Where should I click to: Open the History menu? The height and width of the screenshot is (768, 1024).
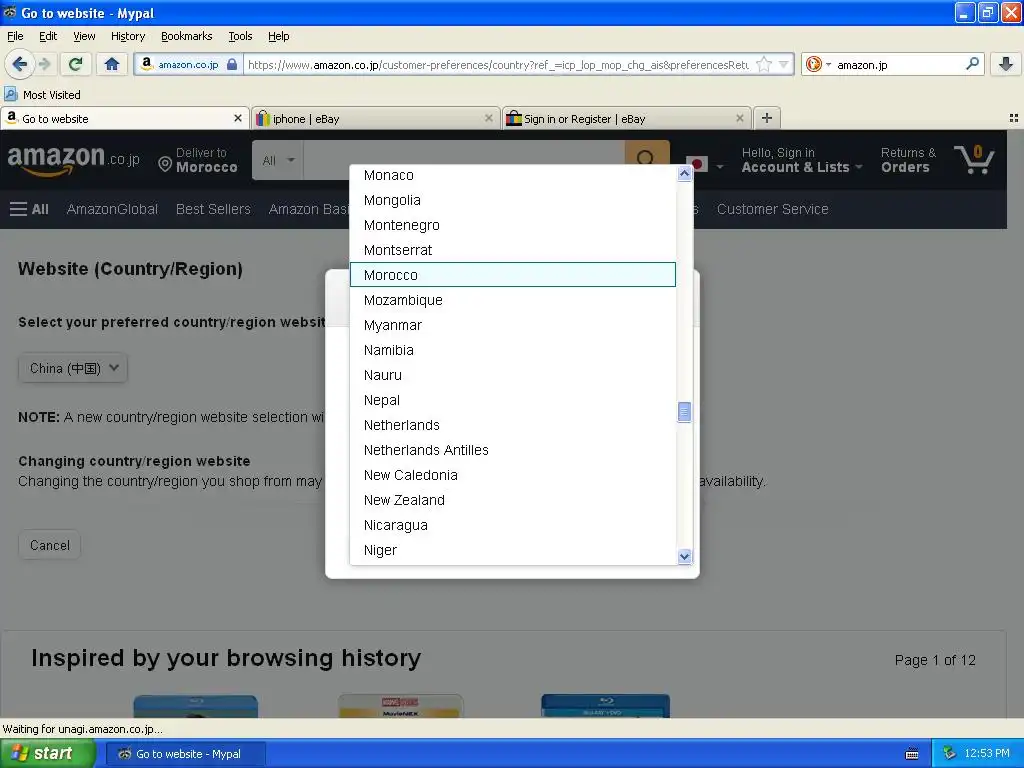tap(128, 36)
